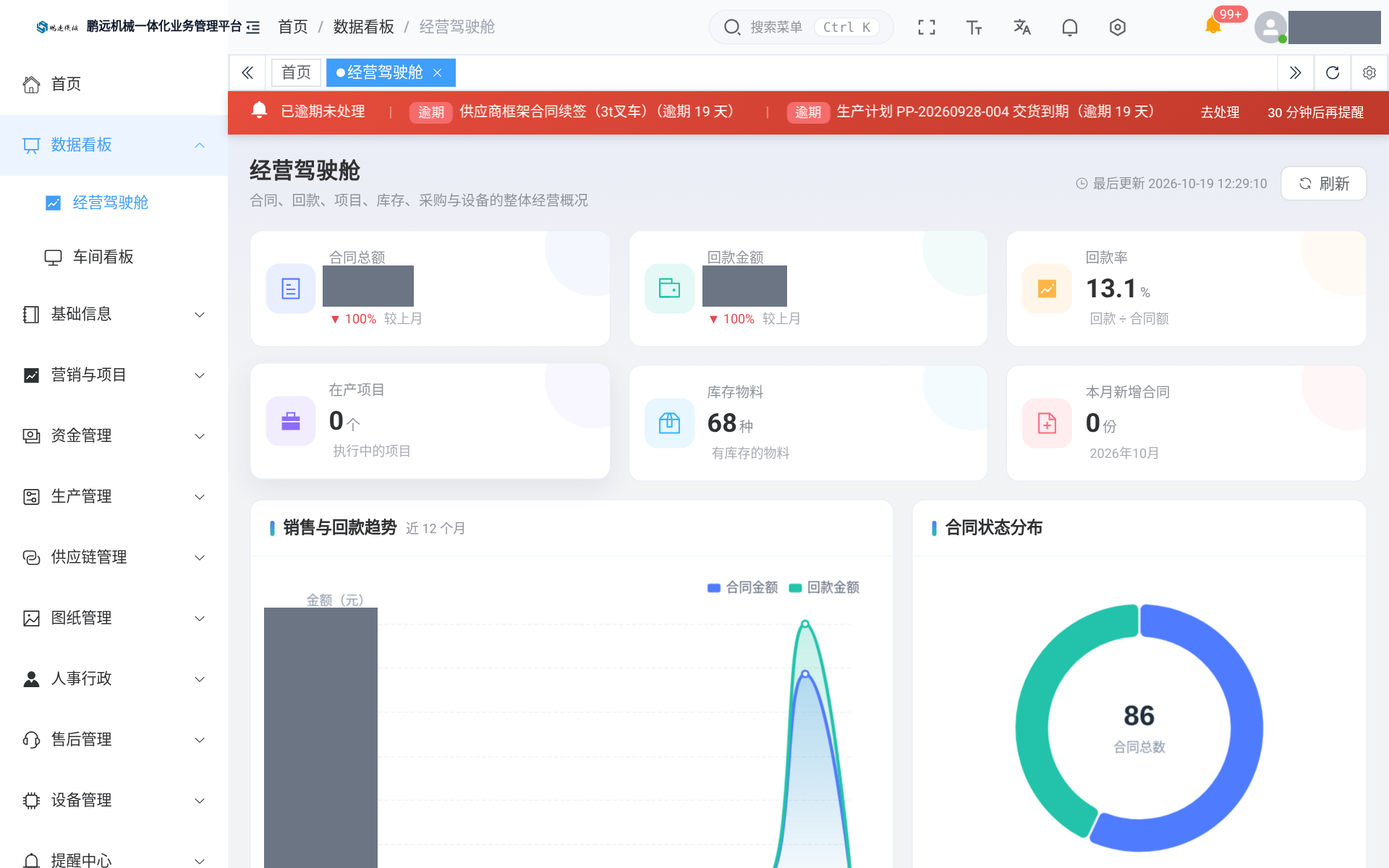Collapse the 数据看板 menu group
Image resolution: width=1389 pixels, height=868 pixels.
coord(114,145)
